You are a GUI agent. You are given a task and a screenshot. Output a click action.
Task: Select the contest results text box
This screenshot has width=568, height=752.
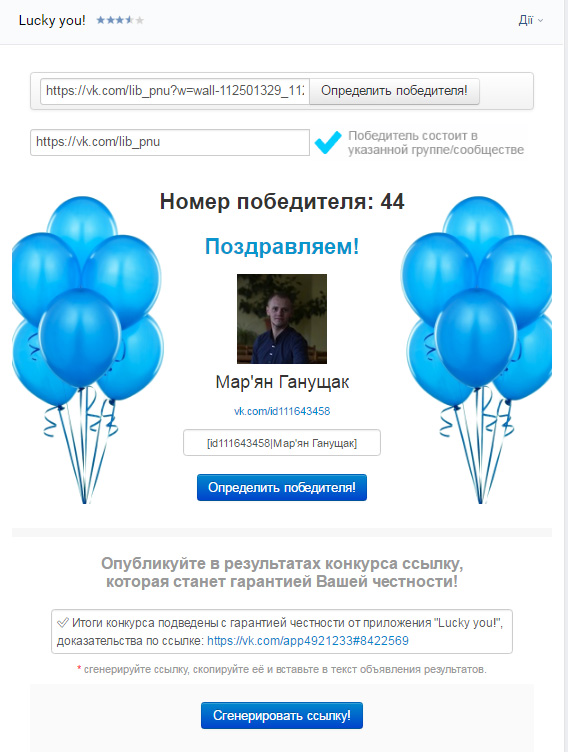(282, 632)
